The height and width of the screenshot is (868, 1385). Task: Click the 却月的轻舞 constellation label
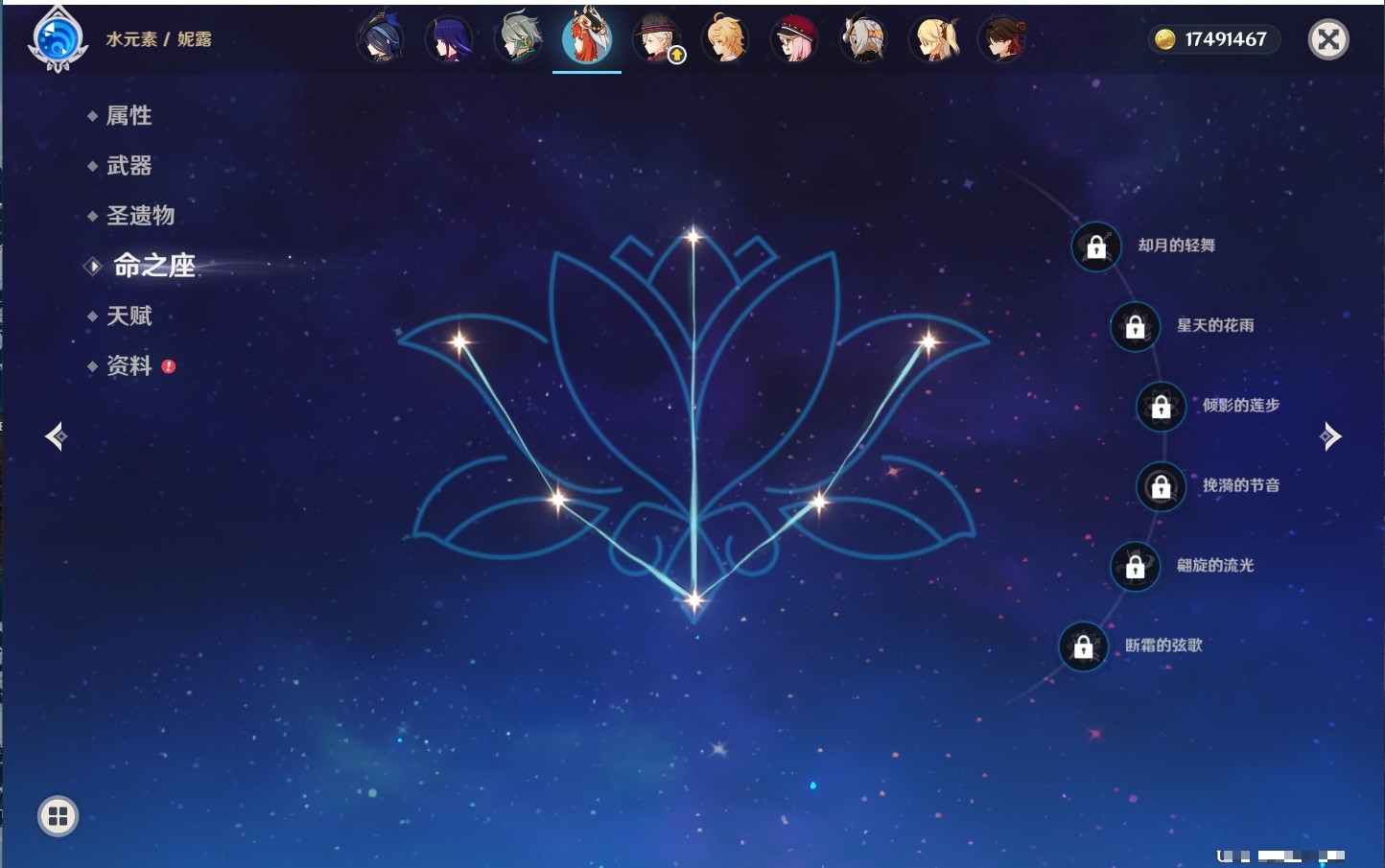[1177, 246]
